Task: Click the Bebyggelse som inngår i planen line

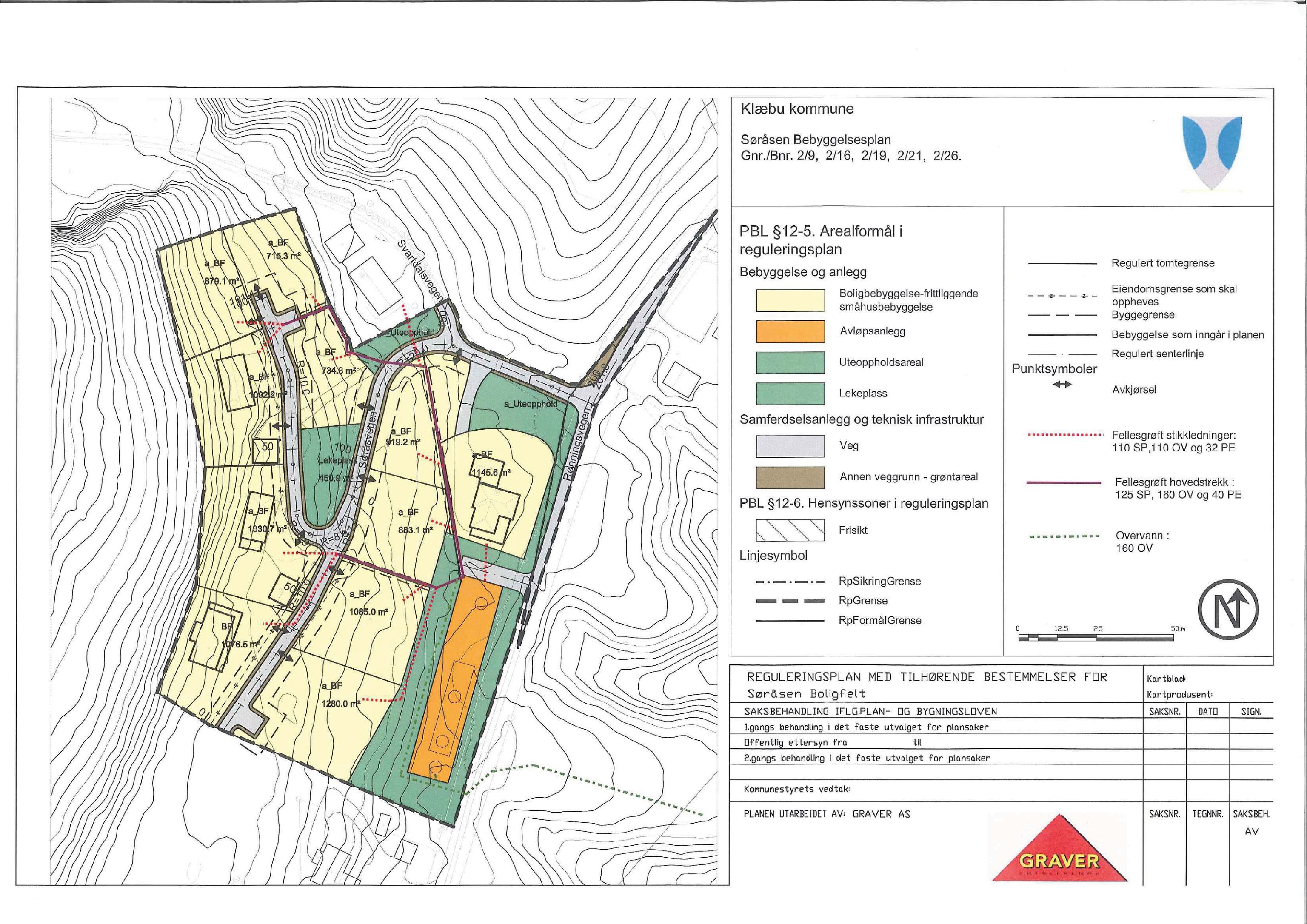Action: pyautogui.click(x=1062, y=335)
